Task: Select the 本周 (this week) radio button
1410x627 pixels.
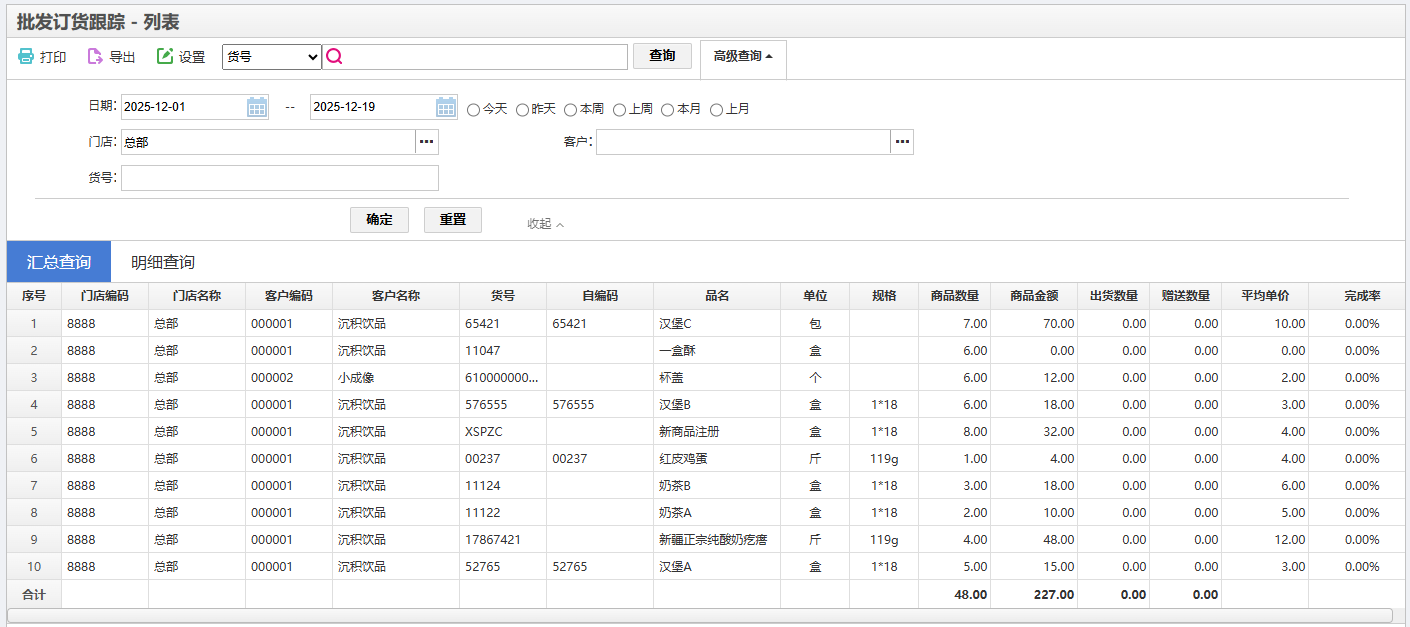Action: pyautogui.click(x=571, y=110)
